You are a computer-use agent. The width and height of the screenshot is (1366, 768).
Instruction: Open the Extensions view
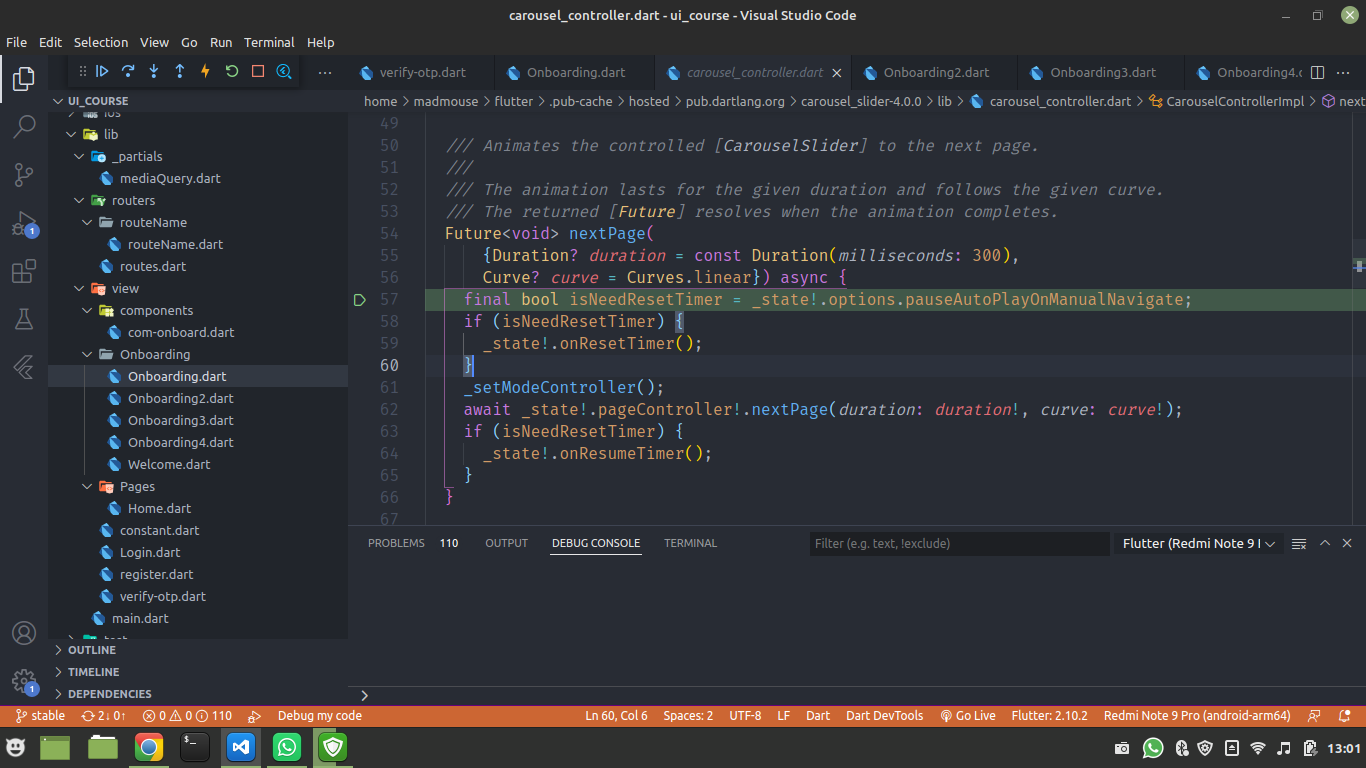click(24, 271)
